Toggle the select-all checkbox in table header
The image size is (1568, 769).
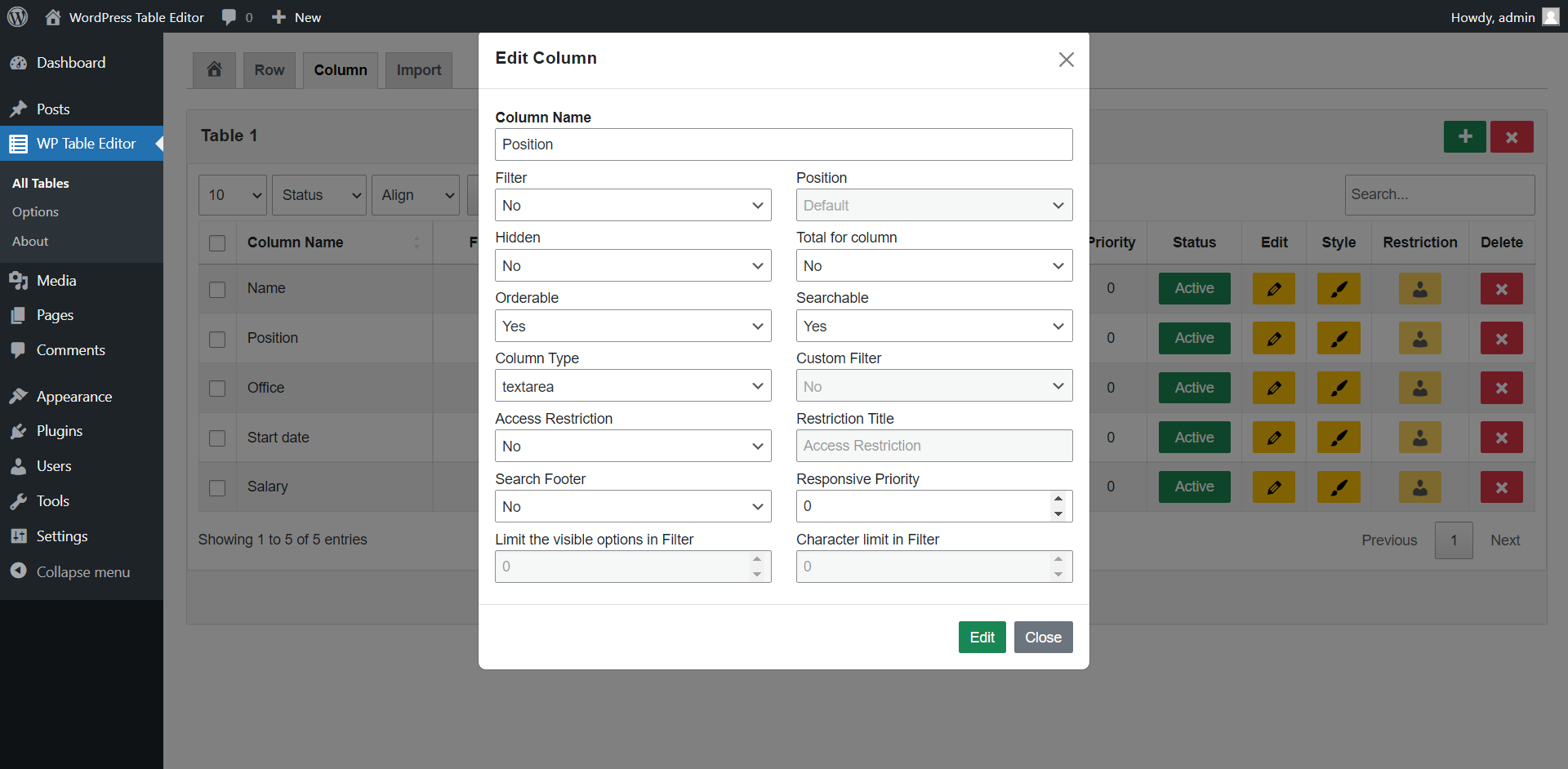click(x=217, y=243)
